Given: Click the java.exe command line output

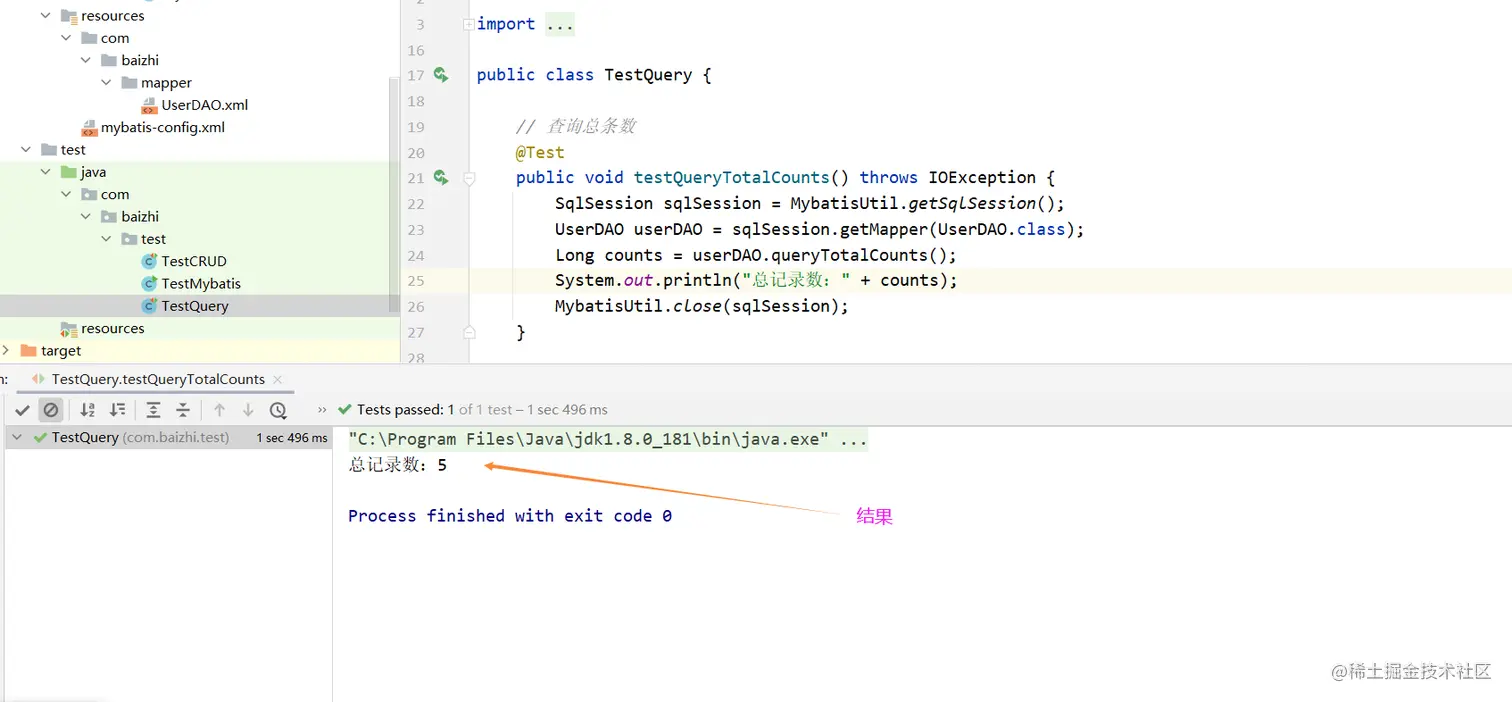Looking at the screenshot, I should (608, 440).
